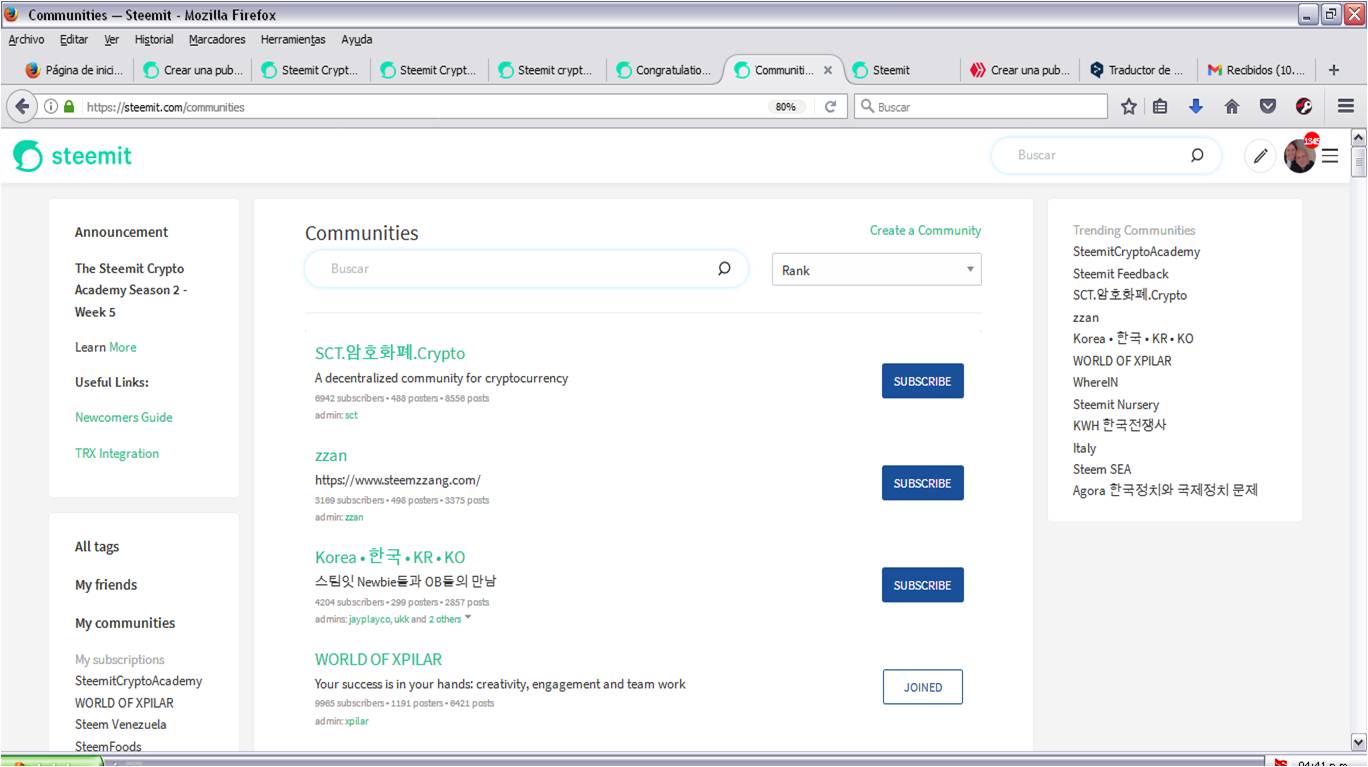Open the Editar menu
This screenshot has height=767, width=1368.
pos(74,40)
